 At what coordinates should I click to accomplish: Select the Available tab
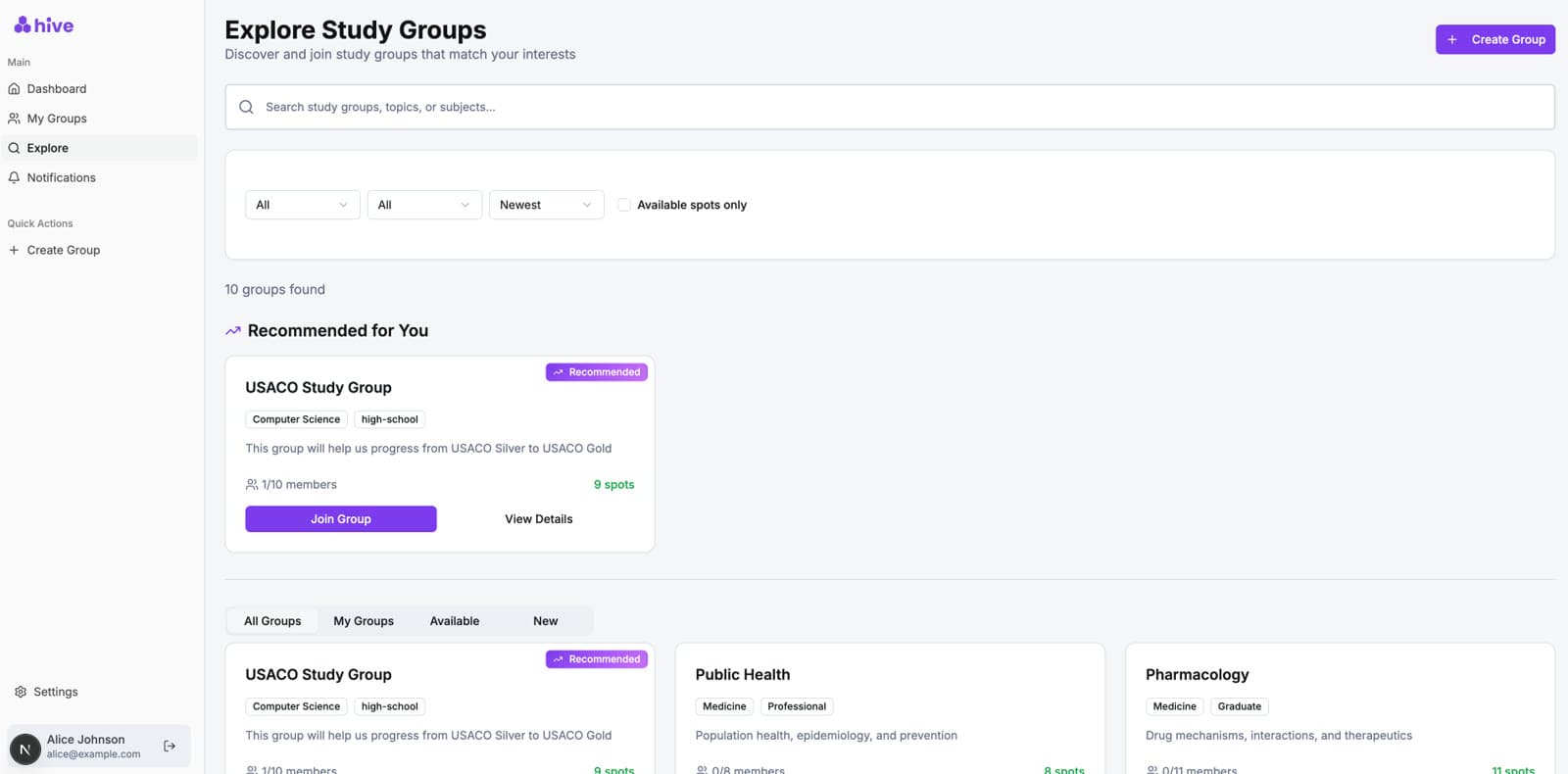coord(455,621)
